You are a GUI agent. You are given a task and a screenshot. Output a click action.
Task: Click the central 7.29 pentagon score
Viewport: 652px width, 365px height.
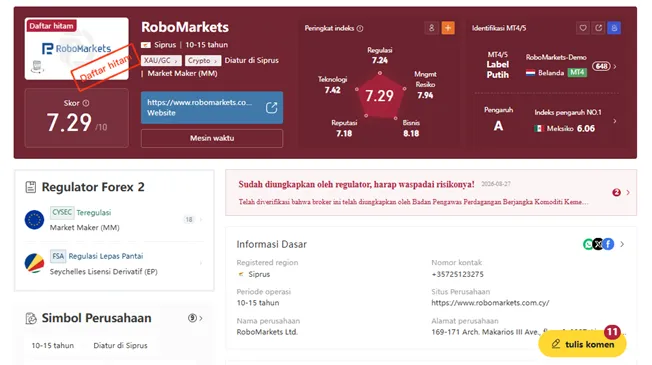coord(379,96)
